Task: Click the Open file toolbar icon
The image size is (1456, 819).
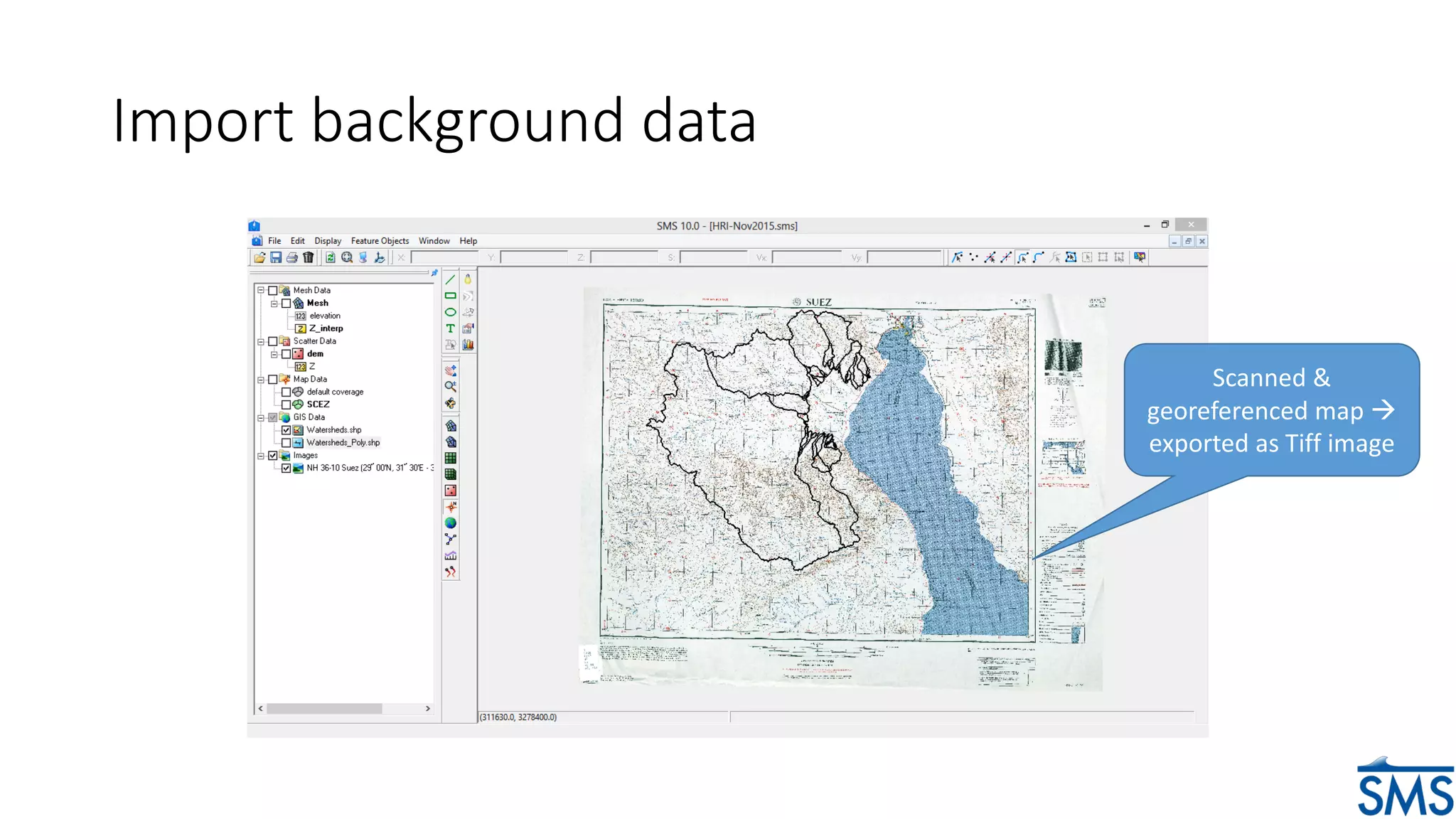Action: [x=259, y=257]
